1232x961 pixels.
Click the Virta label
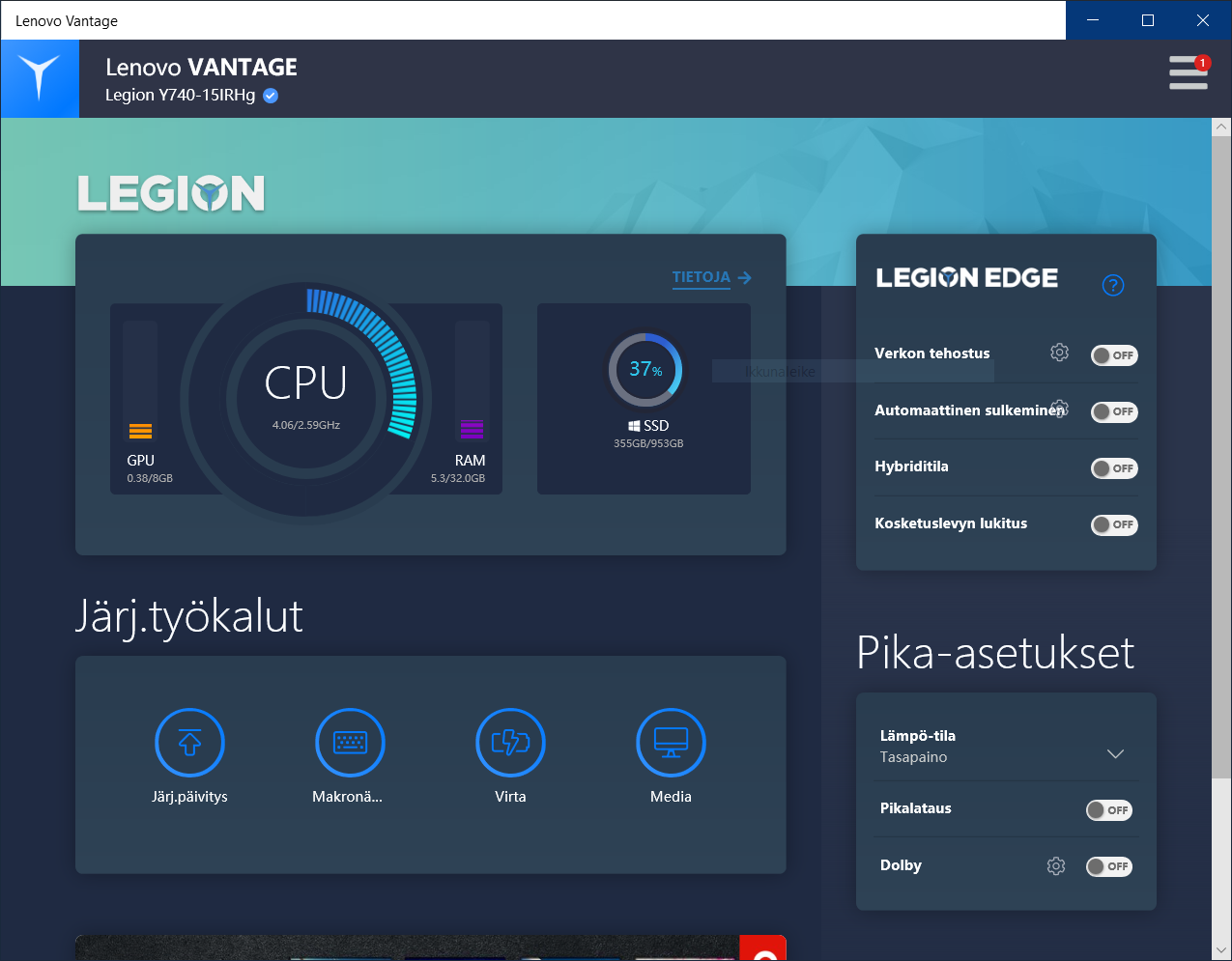pyautogui.click(x=510, y=797)
